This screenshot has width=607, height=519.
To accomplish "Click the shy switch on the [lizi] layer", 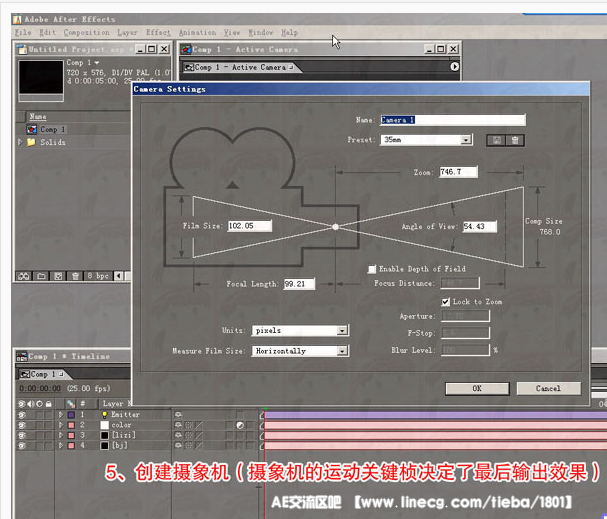I will [x=178, y=435].
